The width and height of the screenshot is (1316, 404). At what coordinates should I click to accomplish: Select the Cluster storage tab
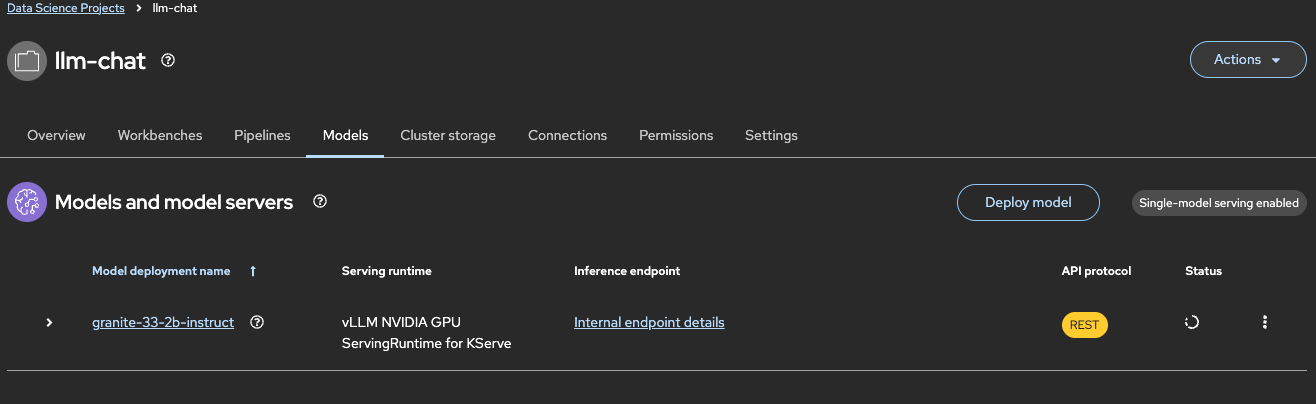(x=448, y=135)
